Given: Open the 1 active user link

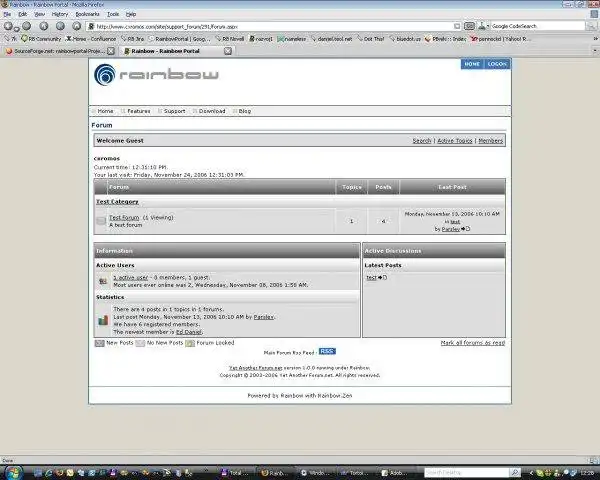Looking at the screenshot, I should click(x=130, y=278).
